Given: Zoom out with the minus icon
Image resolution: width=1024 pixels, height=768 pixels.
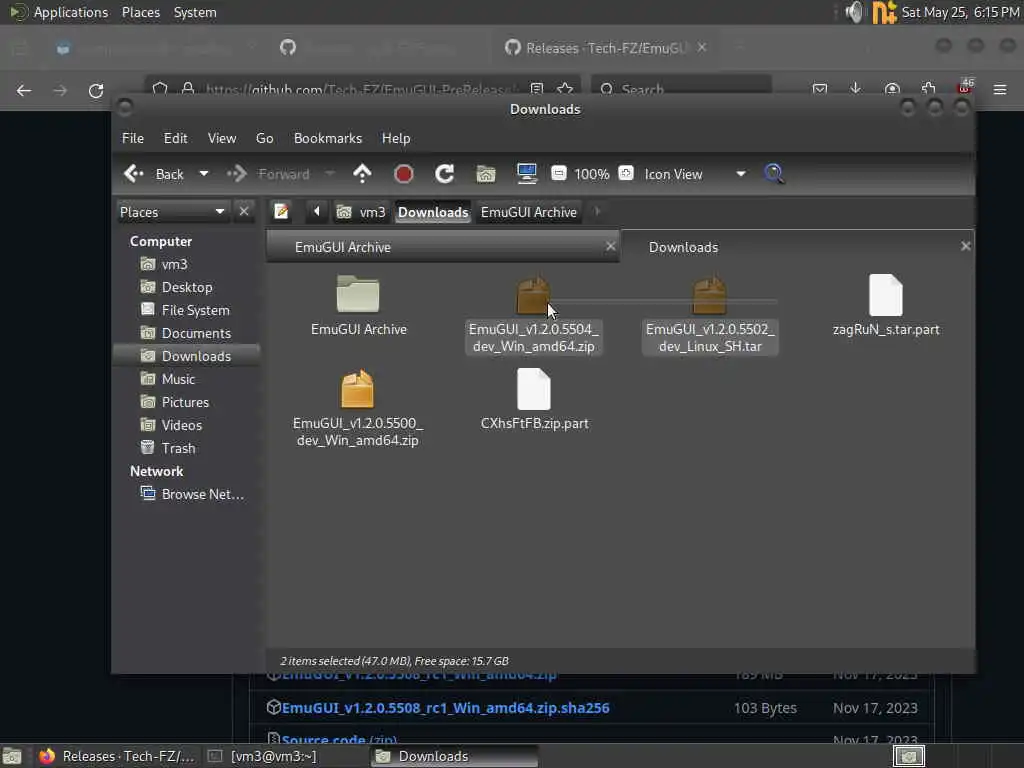Looking at the screenshot, I should tap(558, 174).
